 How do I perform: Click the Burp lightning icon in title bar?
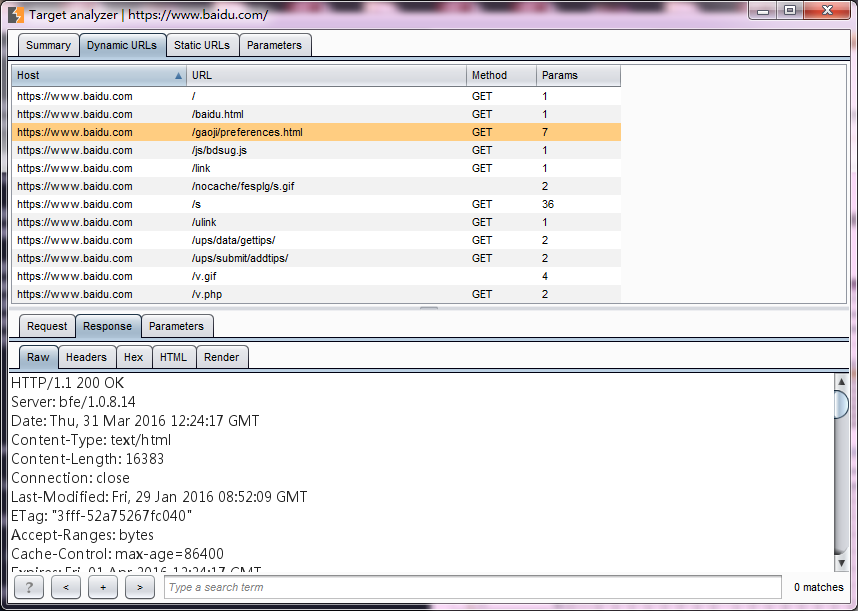(16, 15)
